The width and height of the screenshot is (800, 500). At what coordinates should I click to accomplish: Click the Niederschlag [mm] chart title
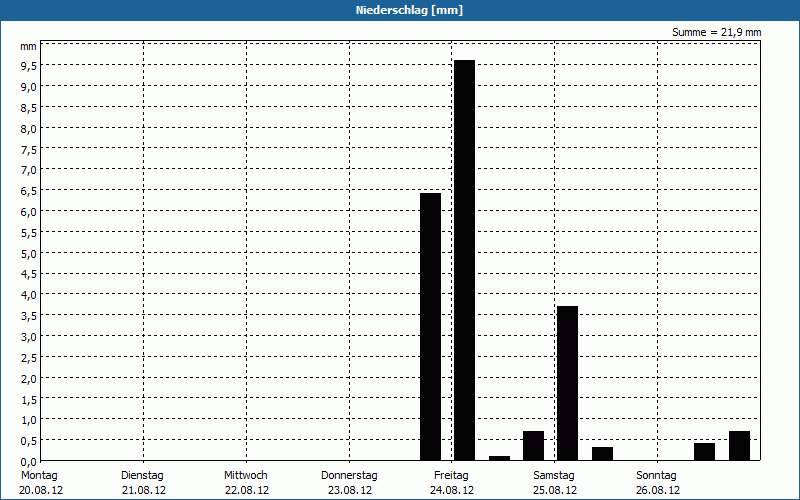click(x=409, y=10)
